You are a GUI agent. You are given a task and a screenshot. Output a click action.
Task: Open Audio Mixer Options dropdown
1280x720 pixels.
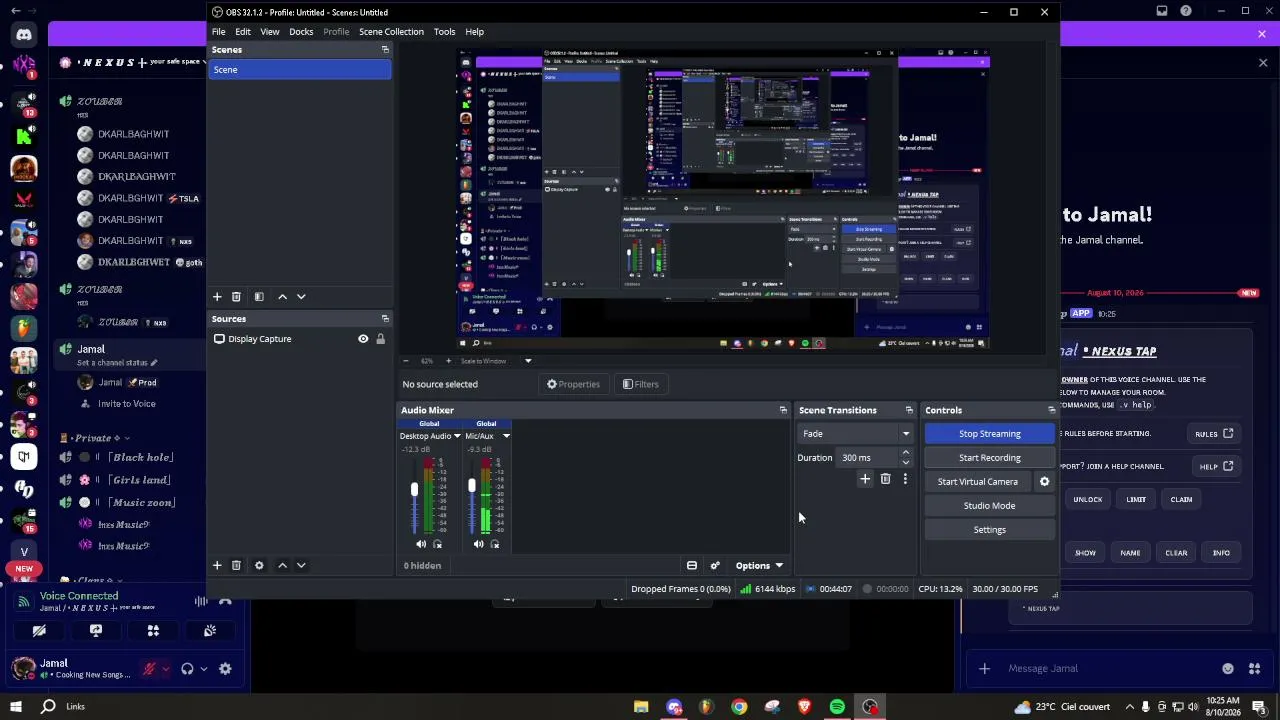pyautogui.click(x=759, y=566)
